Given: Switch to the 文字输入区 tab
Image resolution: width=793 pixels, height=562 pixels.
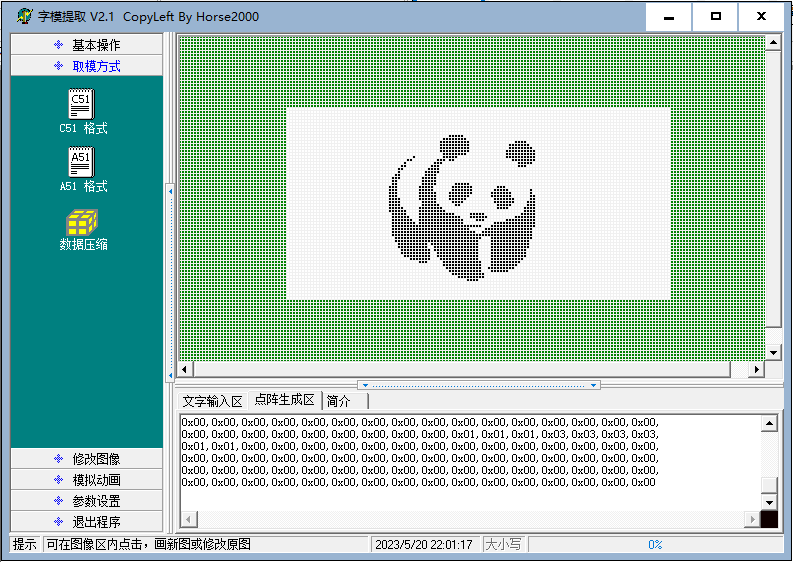Looking at the screenshot, I should click(212, 401).
